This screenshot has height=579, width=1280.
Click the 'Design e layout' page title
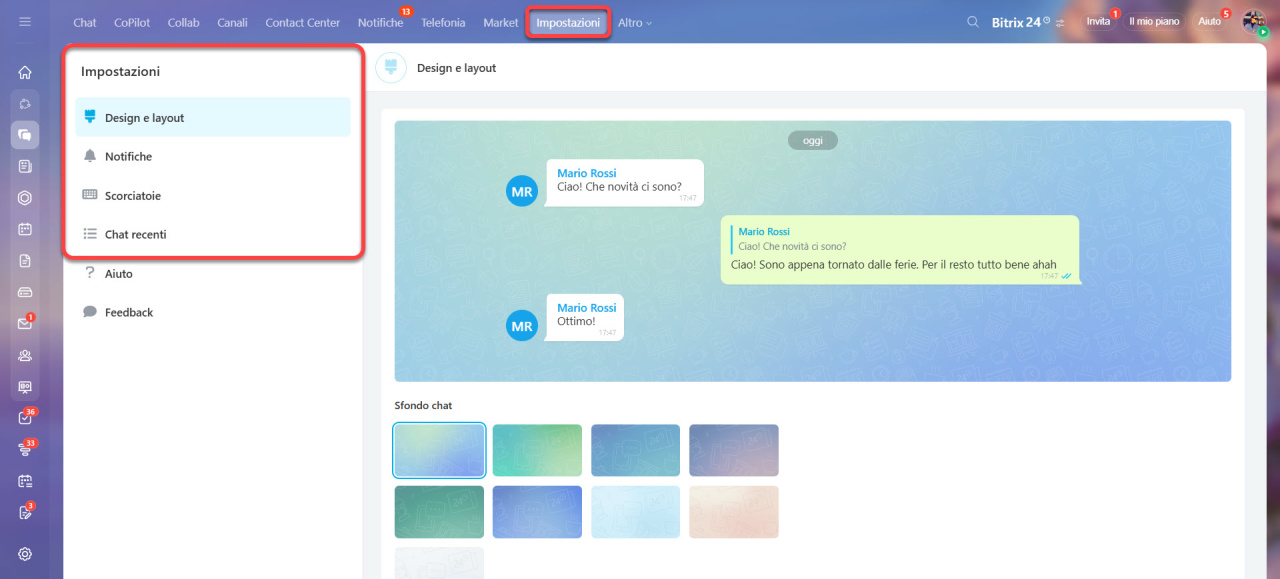456,68
